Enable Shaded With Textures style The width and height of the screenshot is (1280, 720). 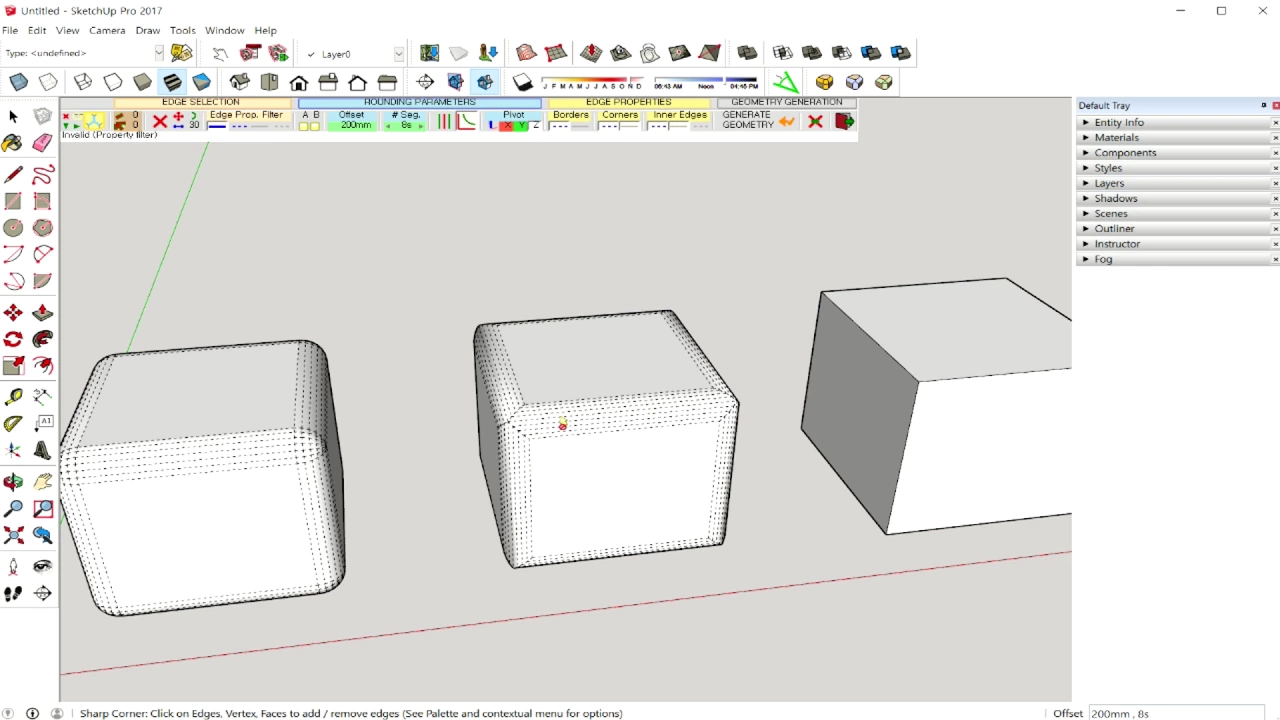coord(172,82)
